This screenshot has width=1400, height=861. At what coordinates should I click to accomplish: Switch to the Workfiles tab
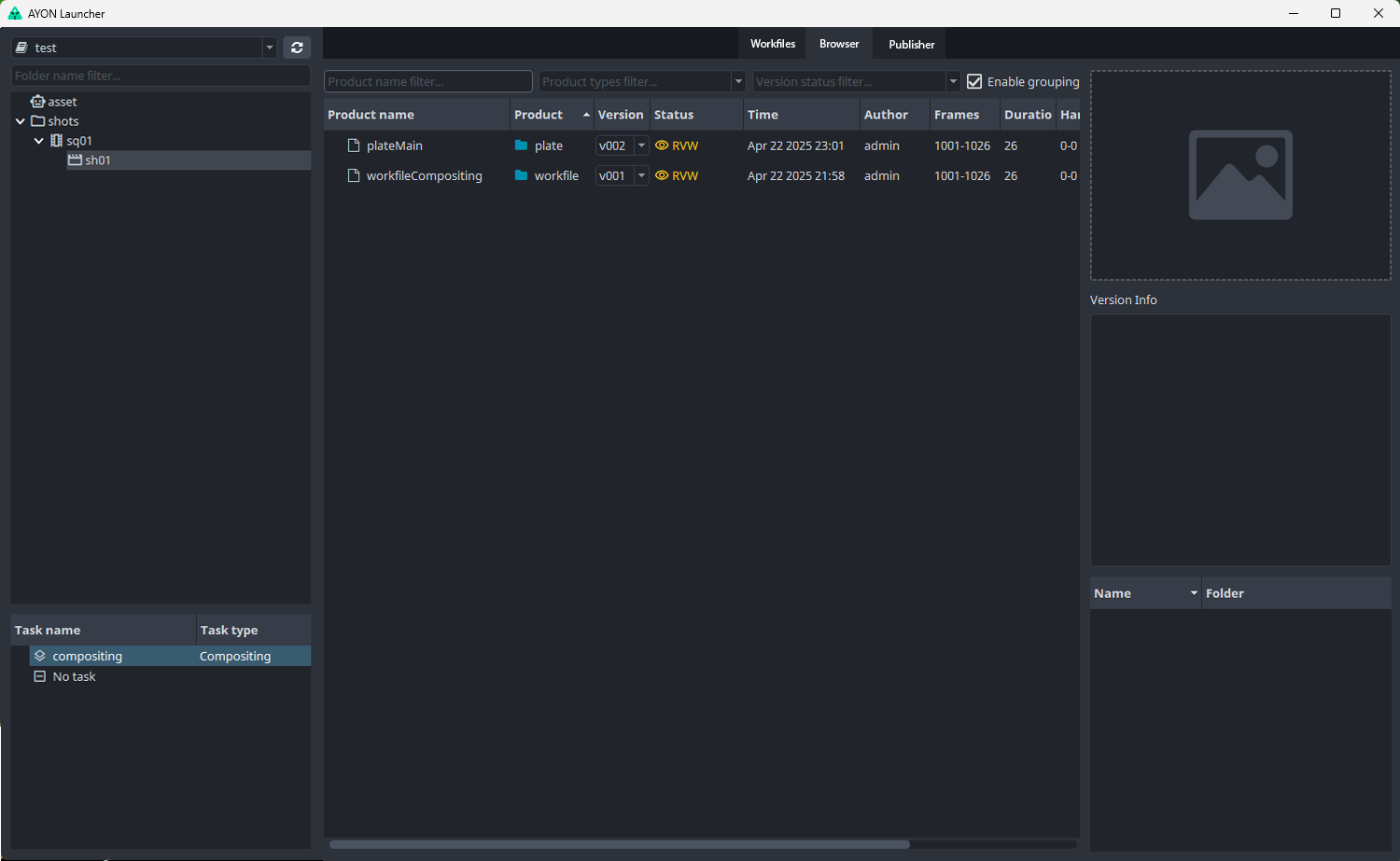coord(773,44)
